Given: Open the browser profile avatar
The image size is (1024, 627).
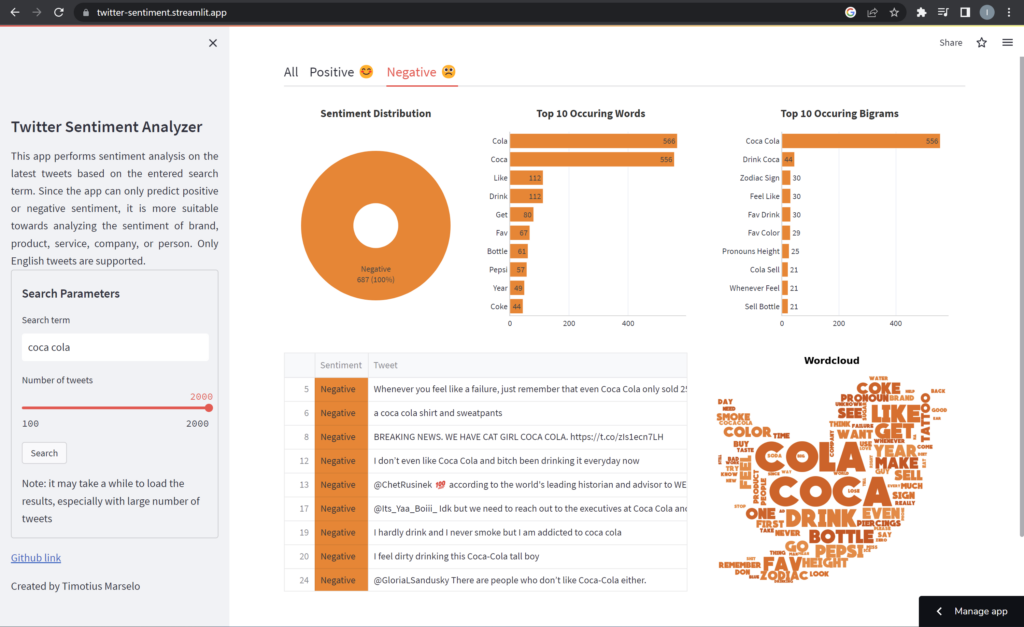Looking at the screenshot, I should click(x=987, y=13).
